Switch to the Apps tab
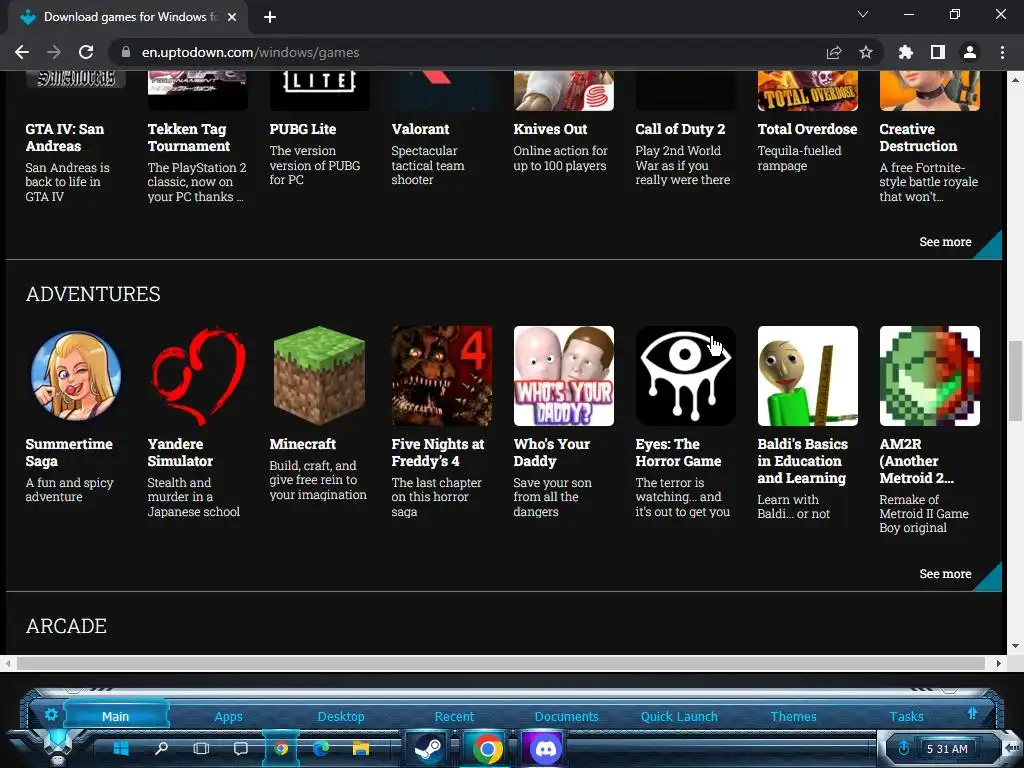 click(228, 716)
